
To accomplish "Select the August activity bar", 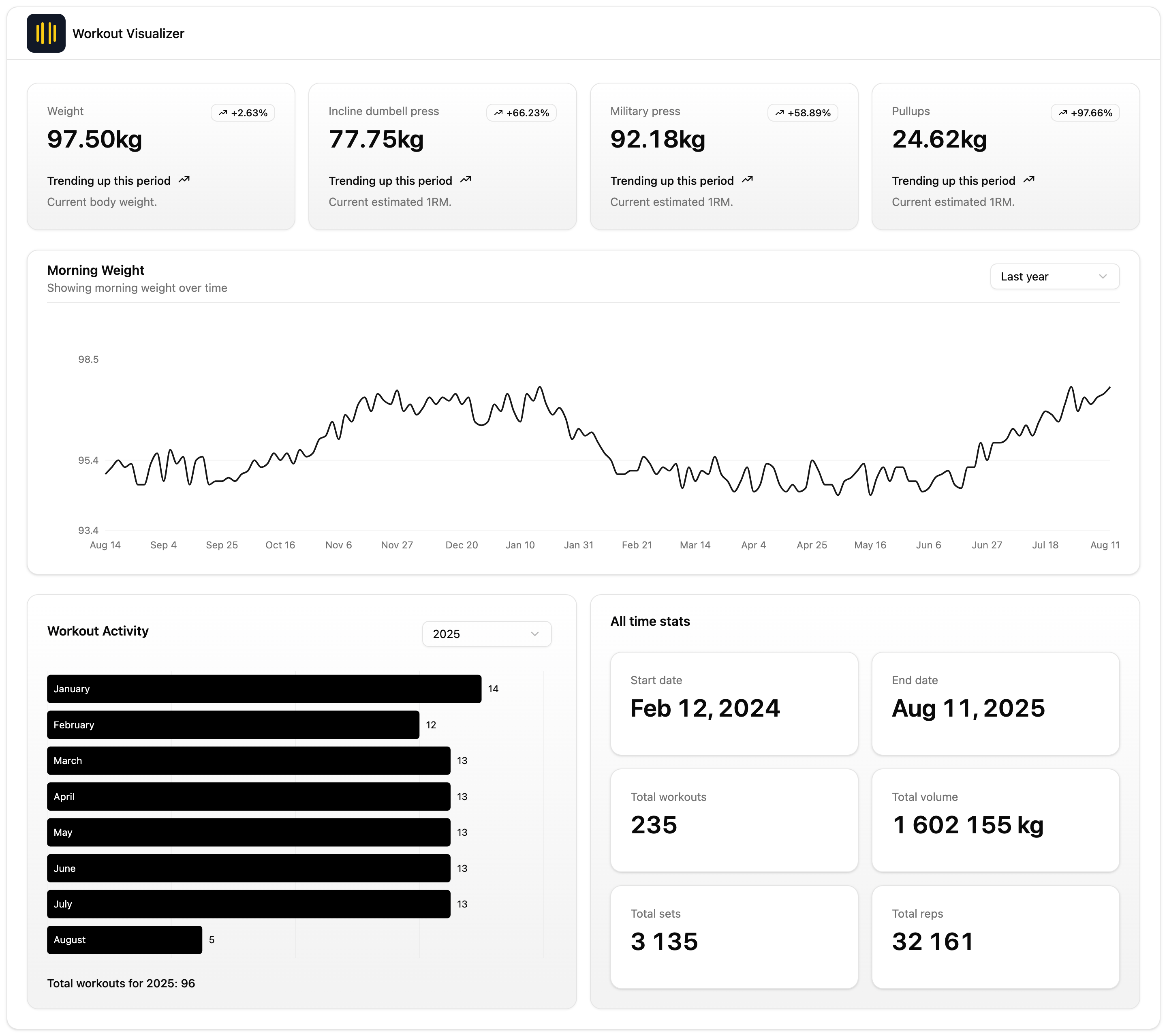I will (124, 940).
